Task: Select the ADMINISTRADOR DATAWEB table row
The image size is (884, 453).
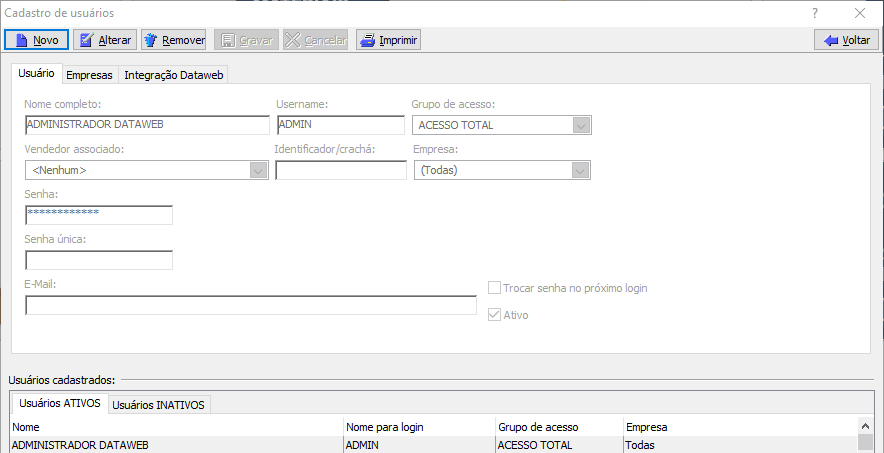Action: (175, 445)
